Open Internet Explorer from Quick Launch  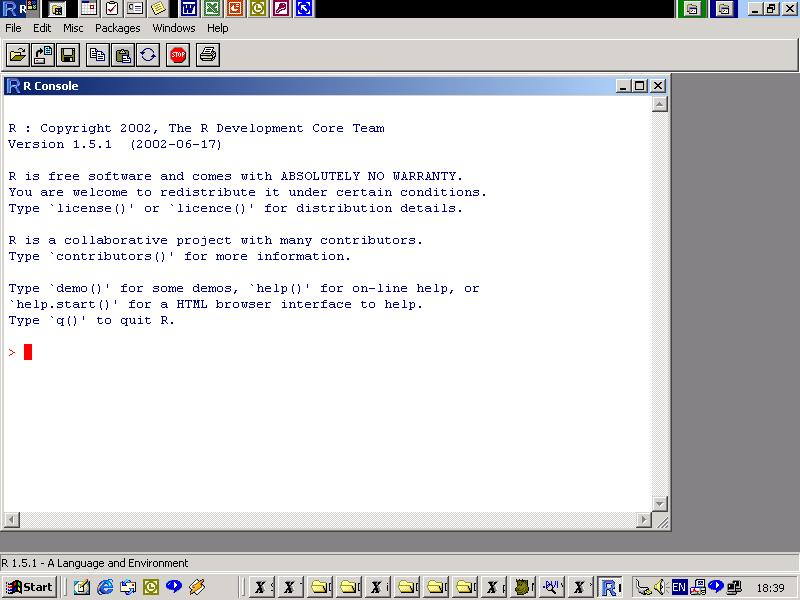105,587
